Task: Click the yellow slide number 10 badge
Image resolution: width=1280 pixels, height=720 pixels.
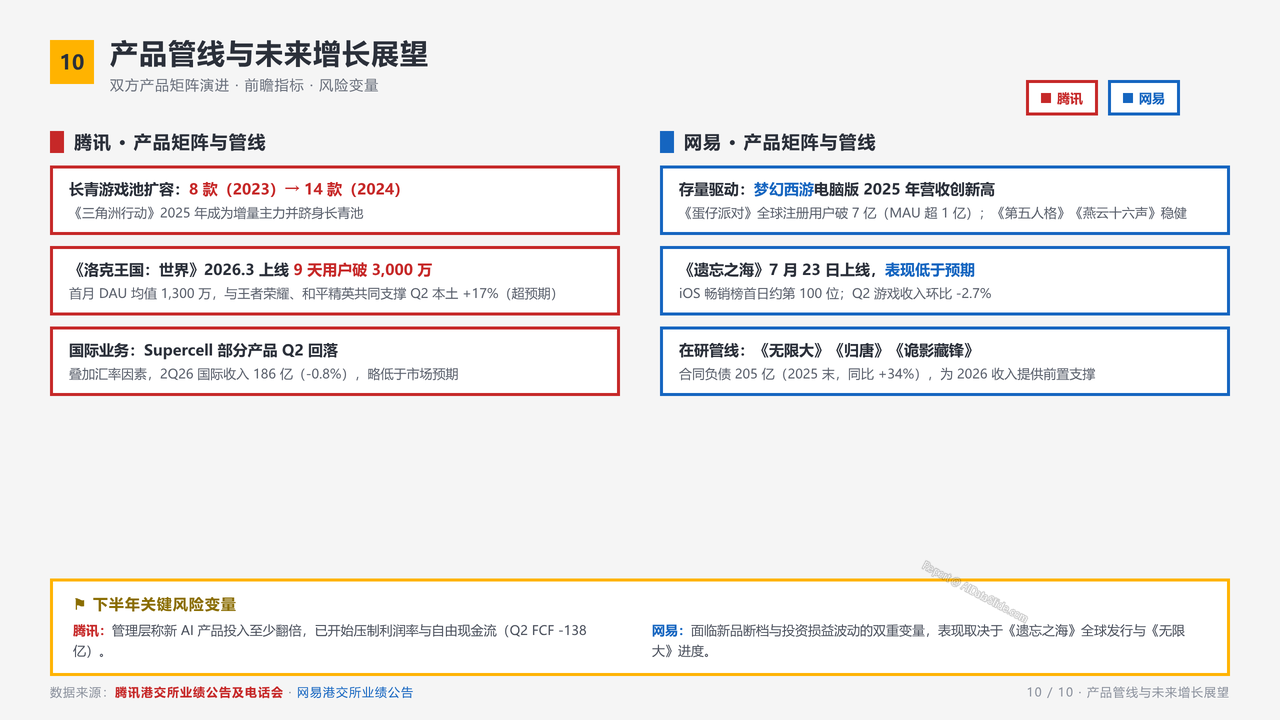Action: tap(72, 62)
